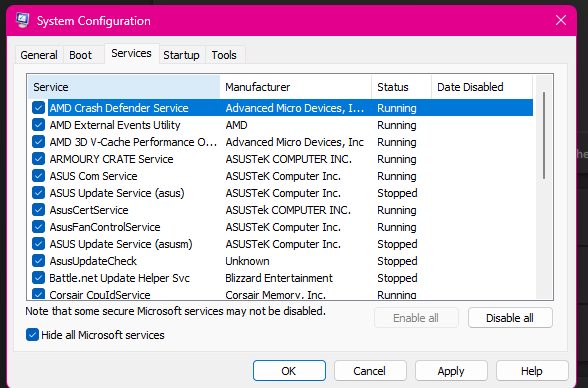The height and width of the screenshot is (388, 588).
Task: Select ASUS Update Service (asus) name
Action: coord(117,193)
